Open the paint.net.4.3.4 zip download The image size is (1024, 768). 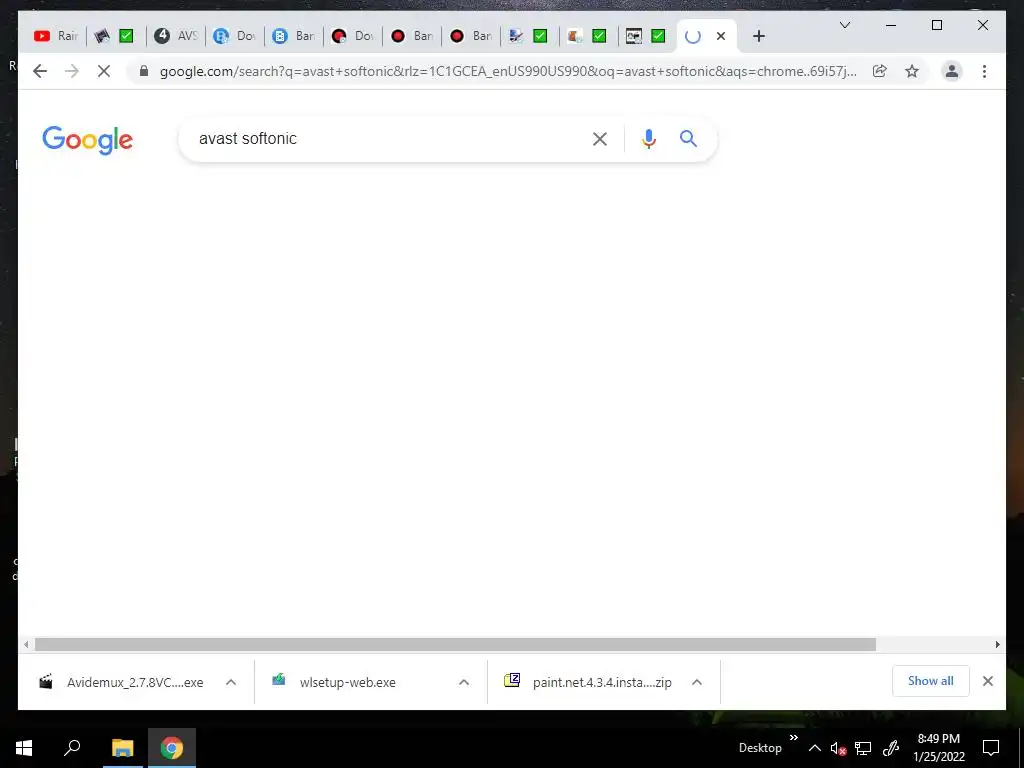click(x=588, y=682)
